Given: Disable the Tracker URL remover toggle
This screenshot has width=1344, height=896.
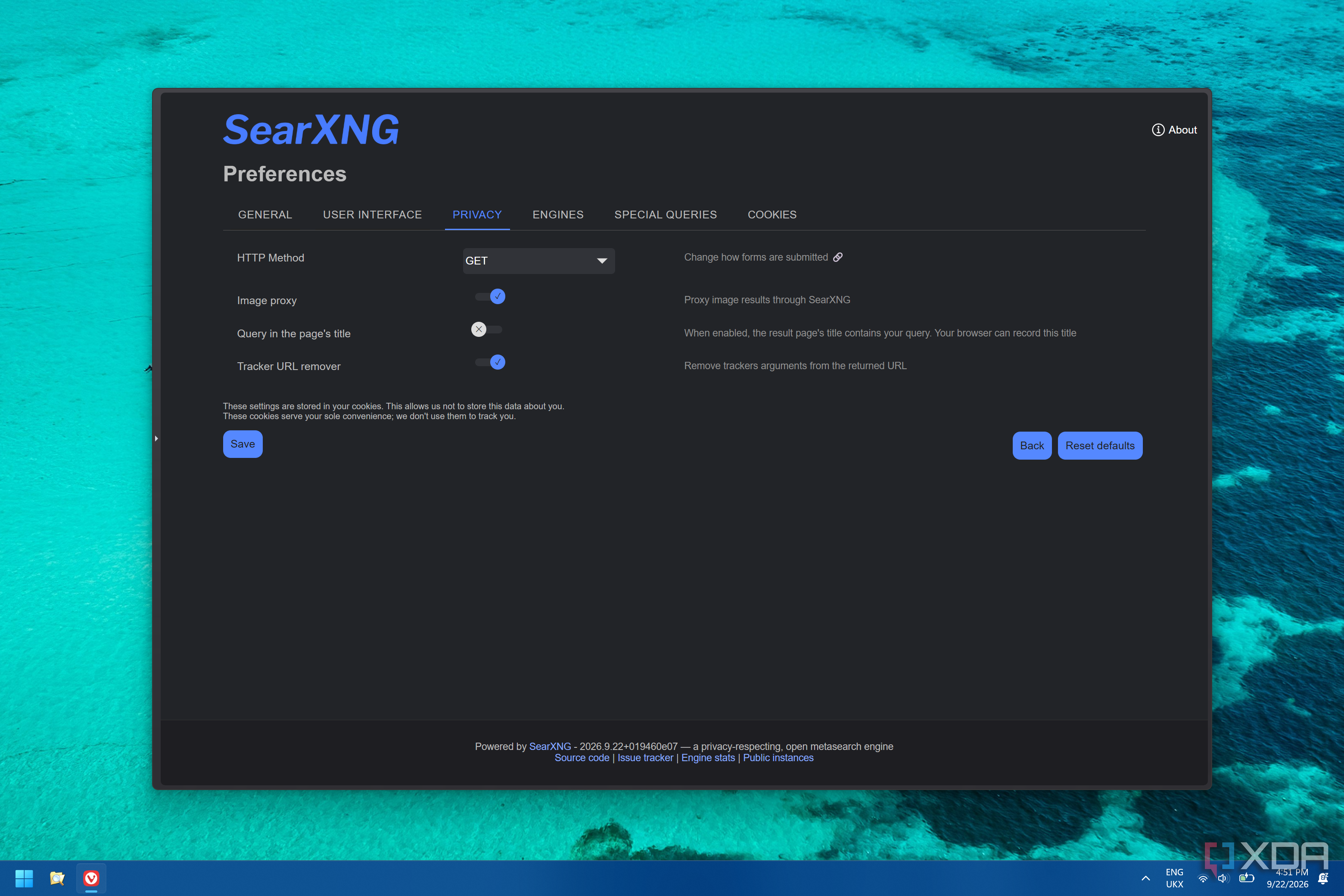Looking at the screenshot, I should click(x=490, y=362).
